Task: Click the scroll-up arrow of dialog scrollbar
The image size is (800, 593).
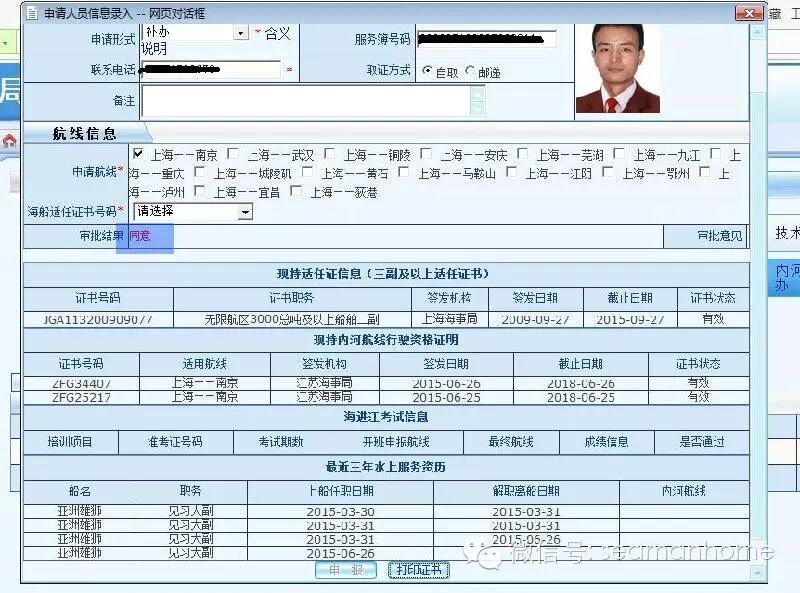Action: pos(758,32)
